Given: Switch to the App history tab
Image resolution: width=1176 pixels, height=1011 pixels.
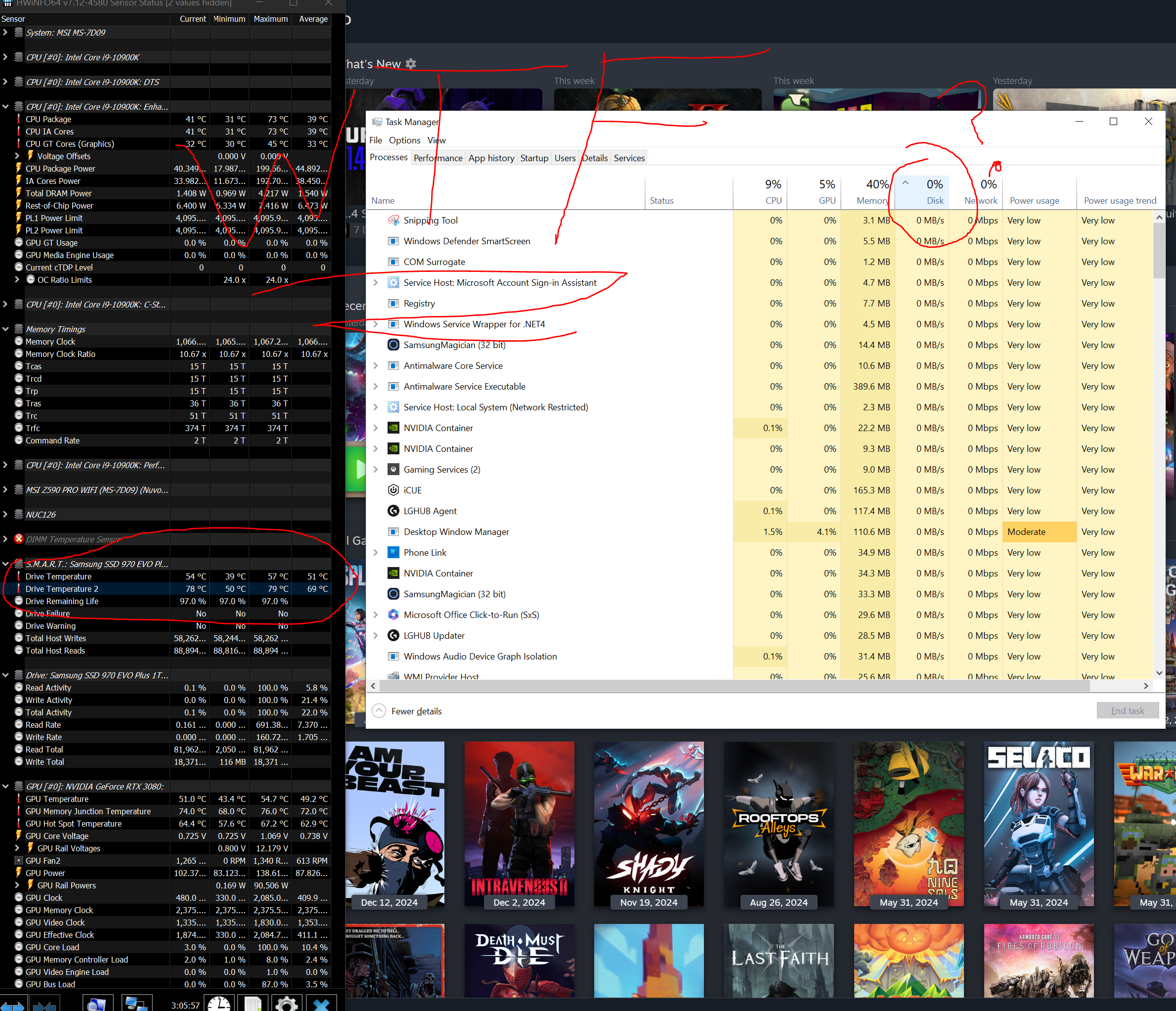Looking at the screenshot, I should (491, 158).
